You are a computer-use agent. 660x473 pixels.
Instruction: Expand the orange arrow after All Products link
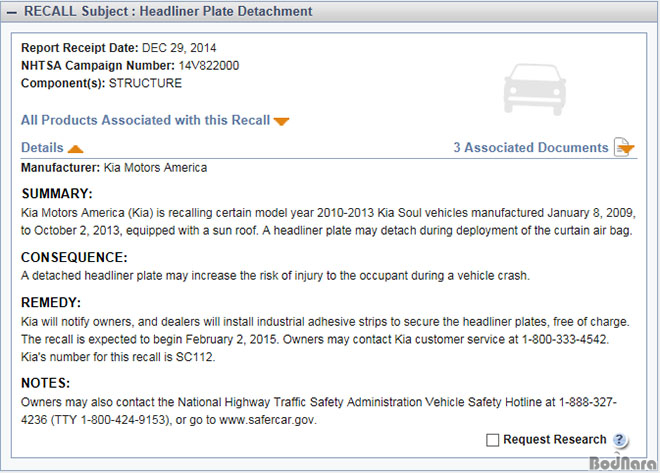click(281, 121)
